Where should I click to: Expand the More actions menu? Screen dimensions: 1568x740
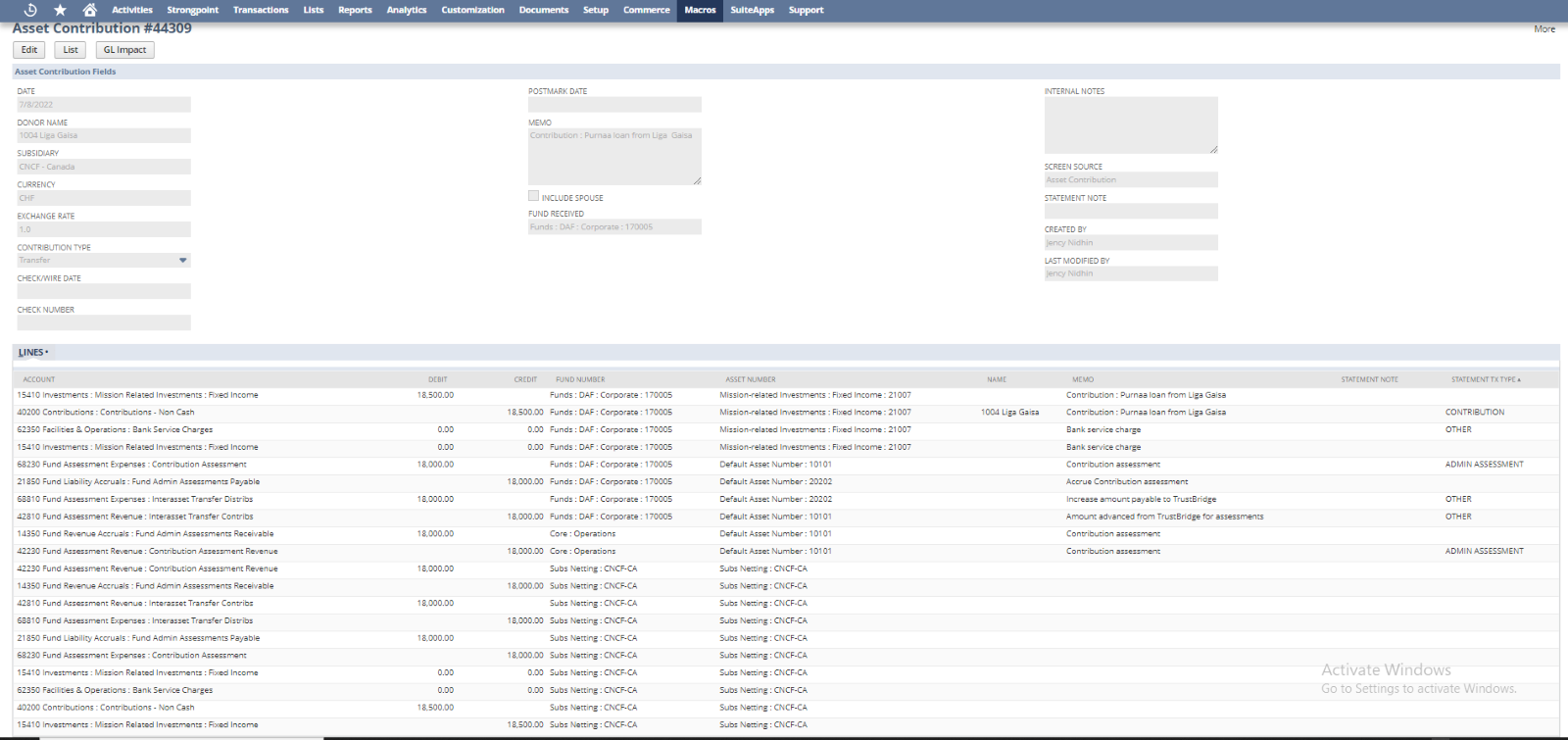1543,29
